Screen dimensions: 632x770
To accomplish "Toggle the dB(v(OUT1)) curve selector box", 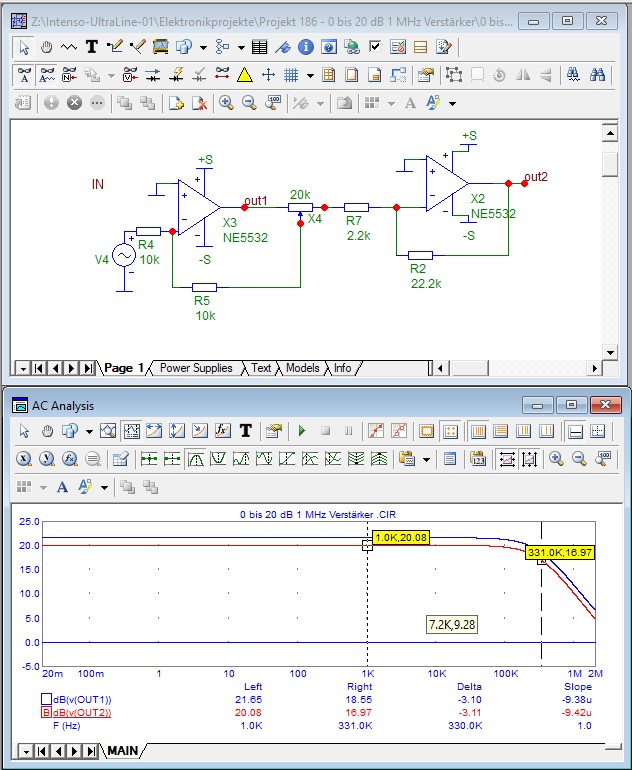I will (x=46, y=699).
